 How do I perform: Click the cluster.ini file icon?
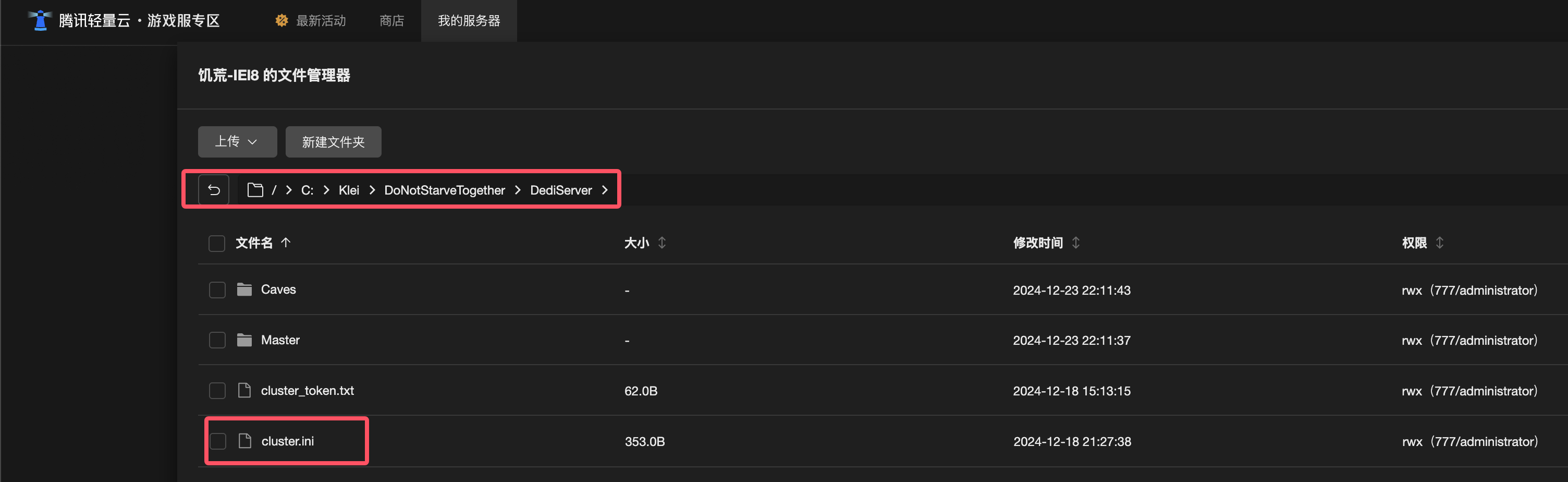point(244,441)
